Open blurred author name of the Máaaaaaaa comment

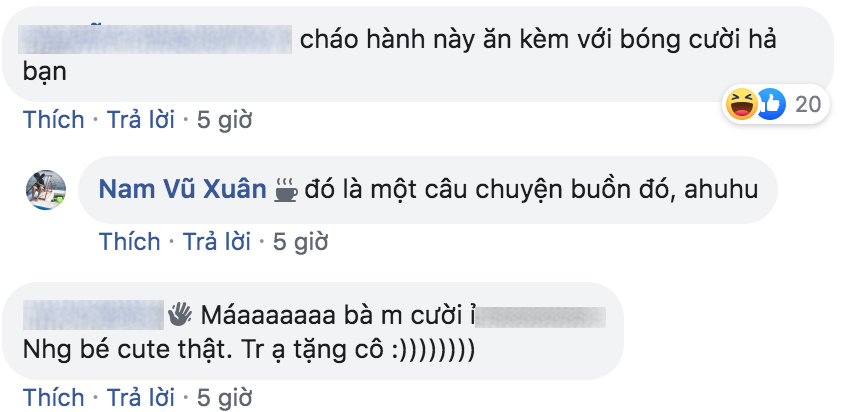click(94, 315)
